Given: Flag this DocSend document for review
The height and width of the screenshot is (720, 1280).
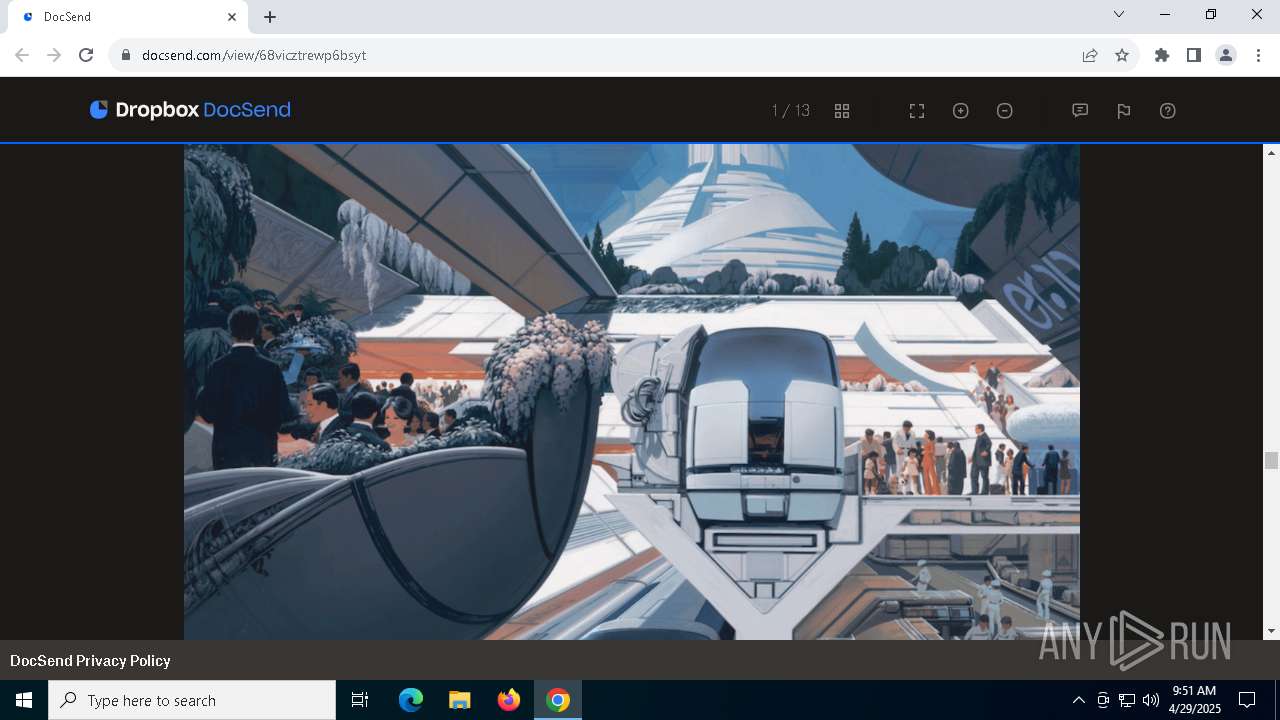Looking at the screenshot, I should coord(1124,111).
